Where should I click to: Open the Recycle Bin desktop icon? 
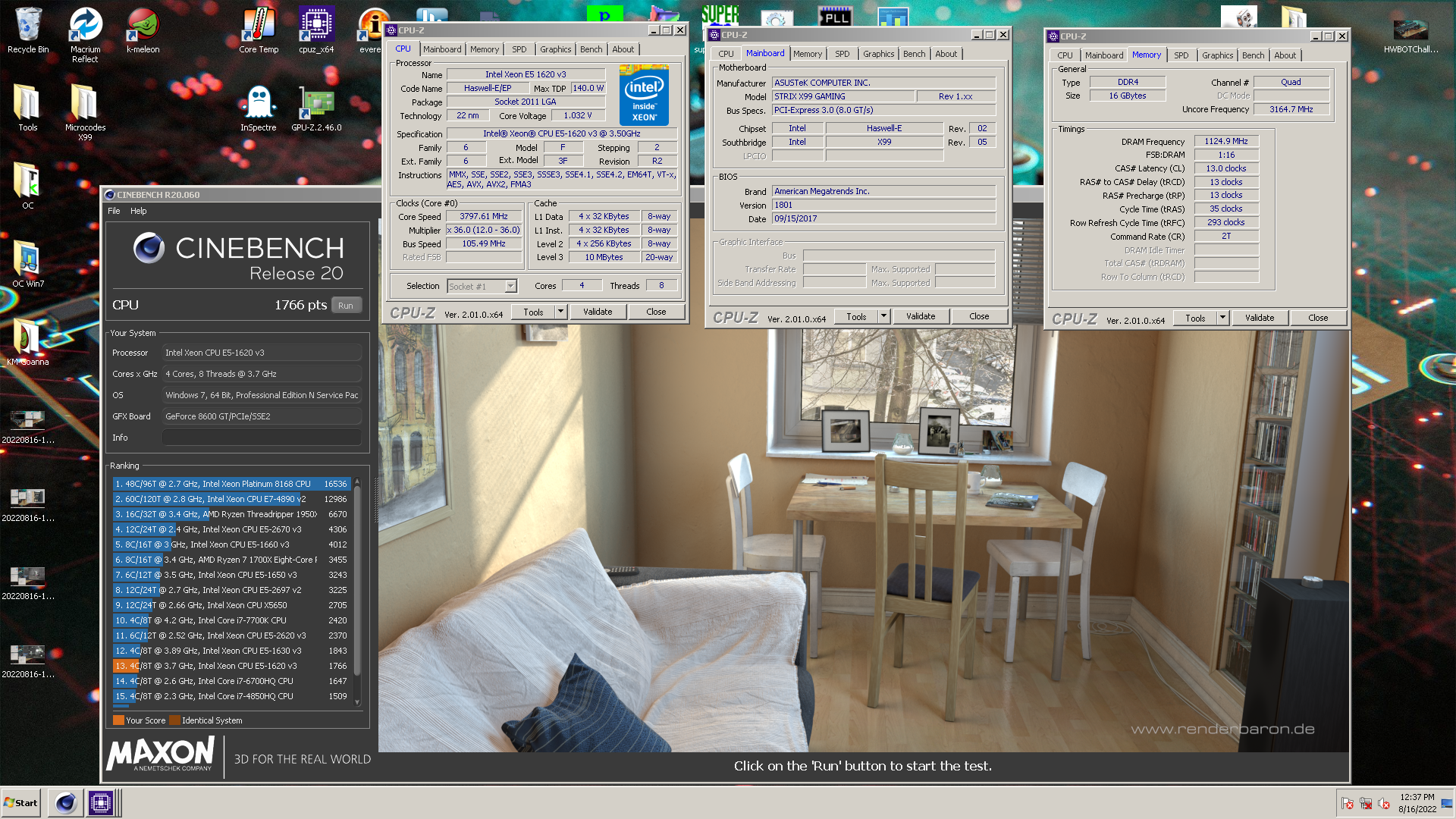pyautogui.click(x=28, y=30)
